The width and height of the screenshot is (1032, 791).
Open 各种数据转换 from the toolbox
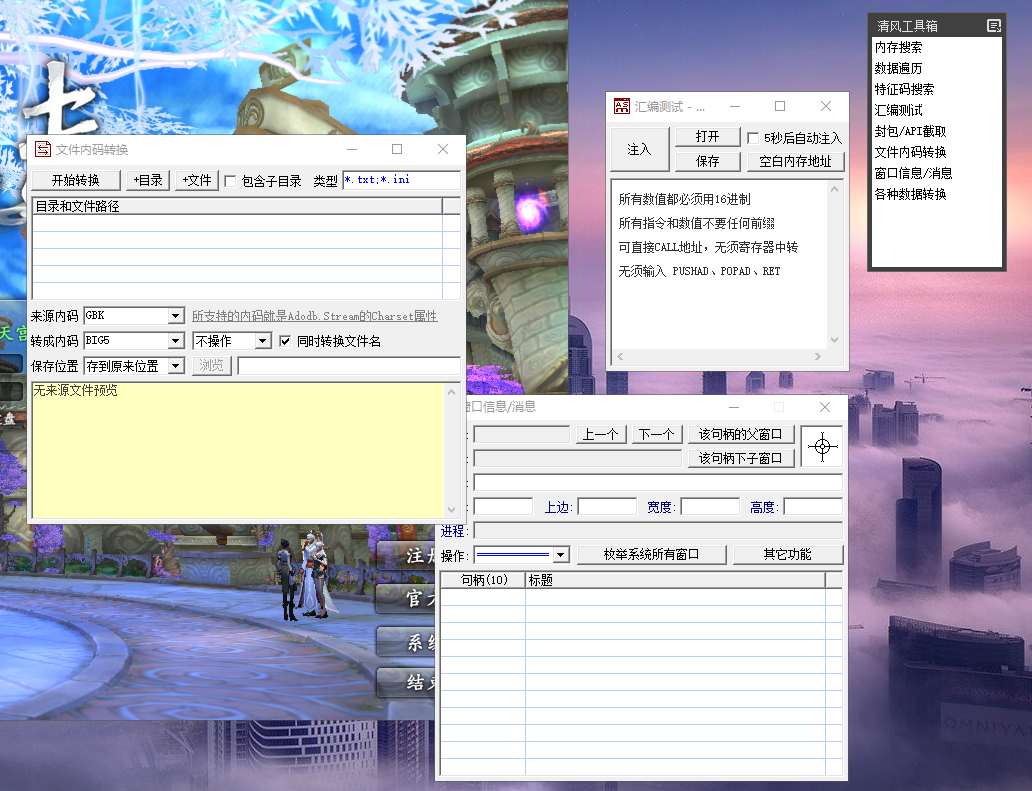pyautogui.click(x=910, y=195)
